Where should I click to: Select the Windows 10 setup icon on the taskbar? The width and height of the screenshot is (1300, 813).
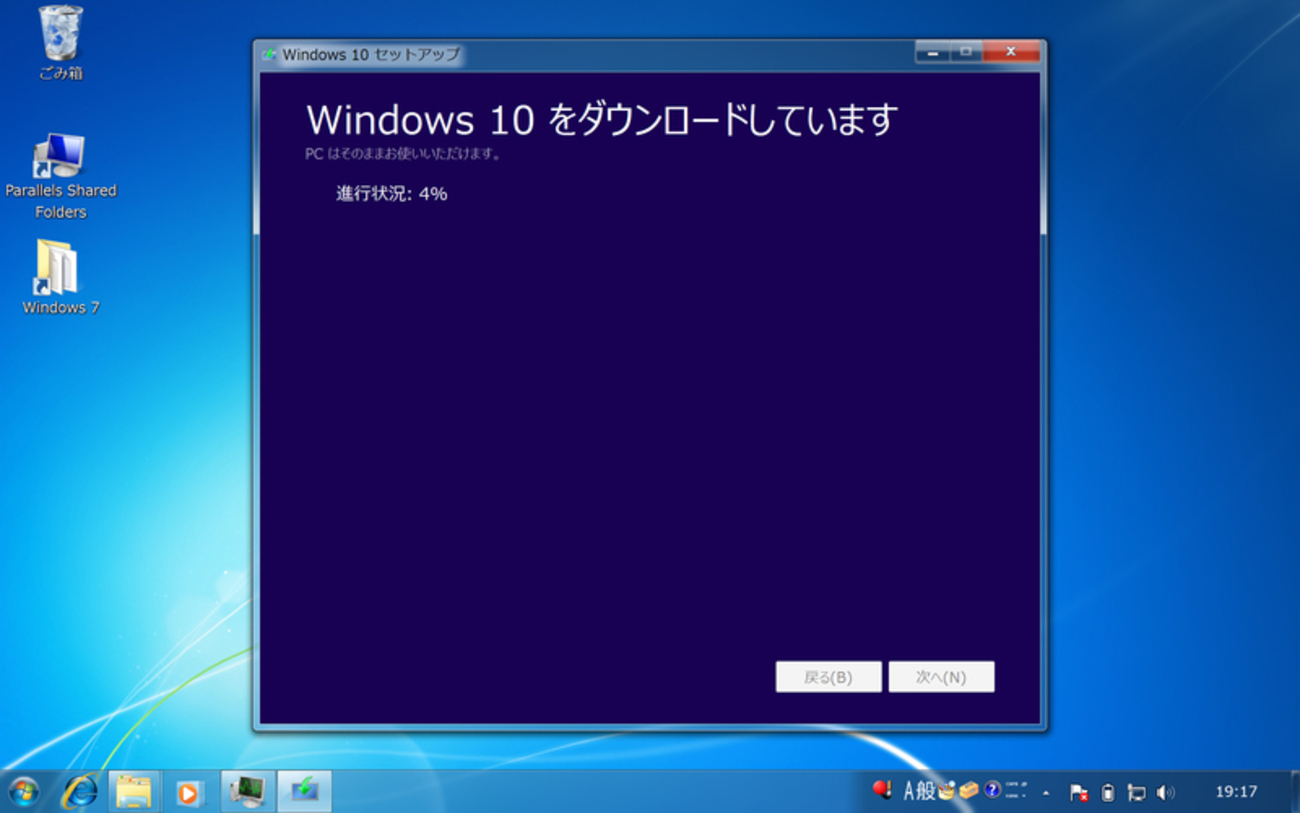[x=305, y=790]
